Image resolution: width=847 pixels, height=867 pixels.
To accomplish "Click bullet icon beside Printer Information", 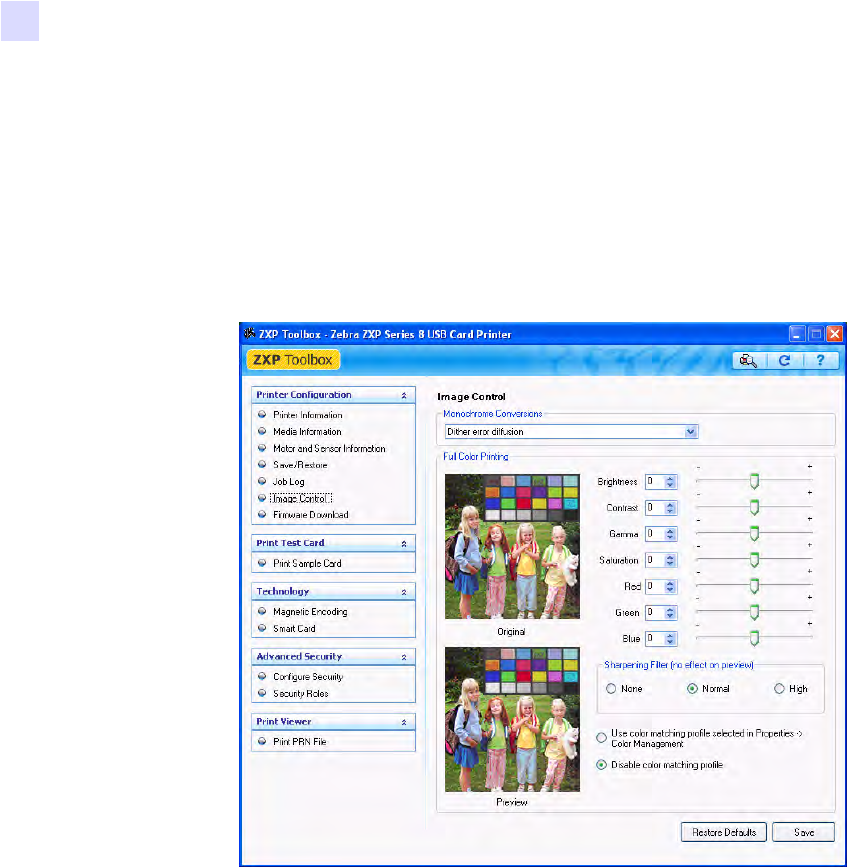I will click(262, 414).
